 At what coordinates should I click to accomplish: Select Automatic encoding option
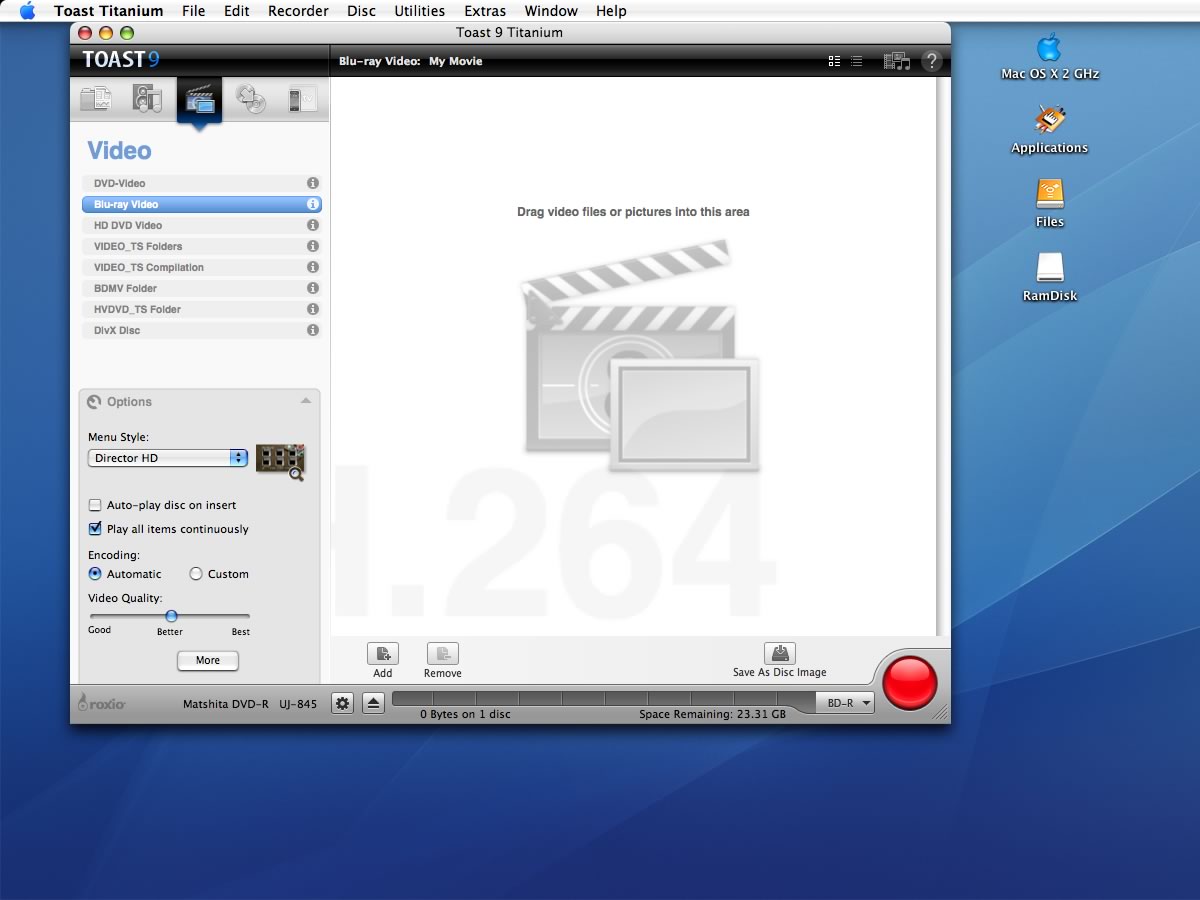tap(95, 574)
